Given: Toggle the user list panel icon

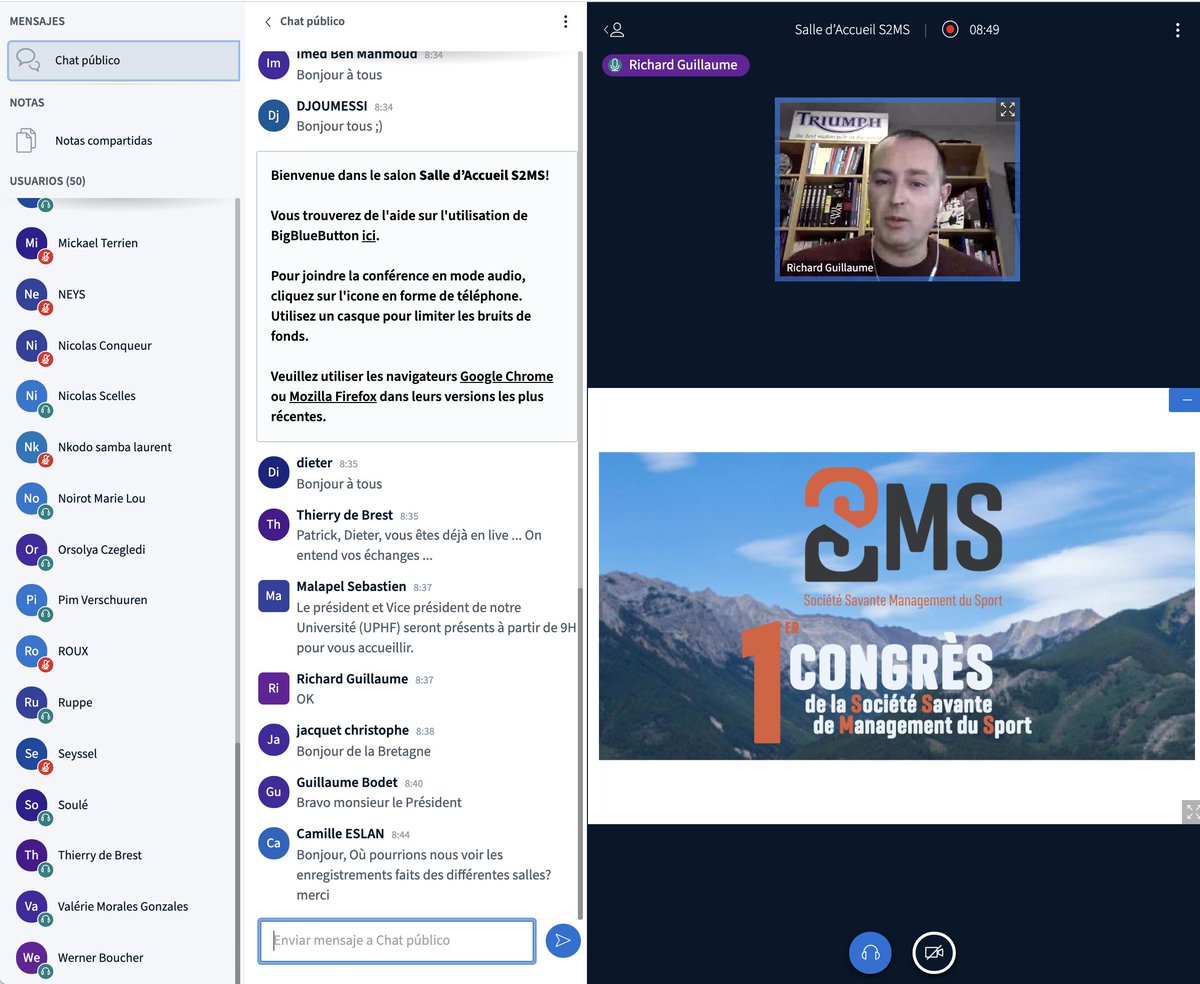Looking at the screenshot, I should [x=614, y=30].
